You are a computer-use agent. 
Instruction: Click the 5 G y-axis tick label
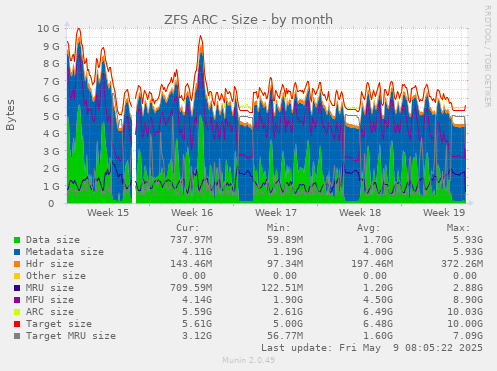[x=51, y=116]
